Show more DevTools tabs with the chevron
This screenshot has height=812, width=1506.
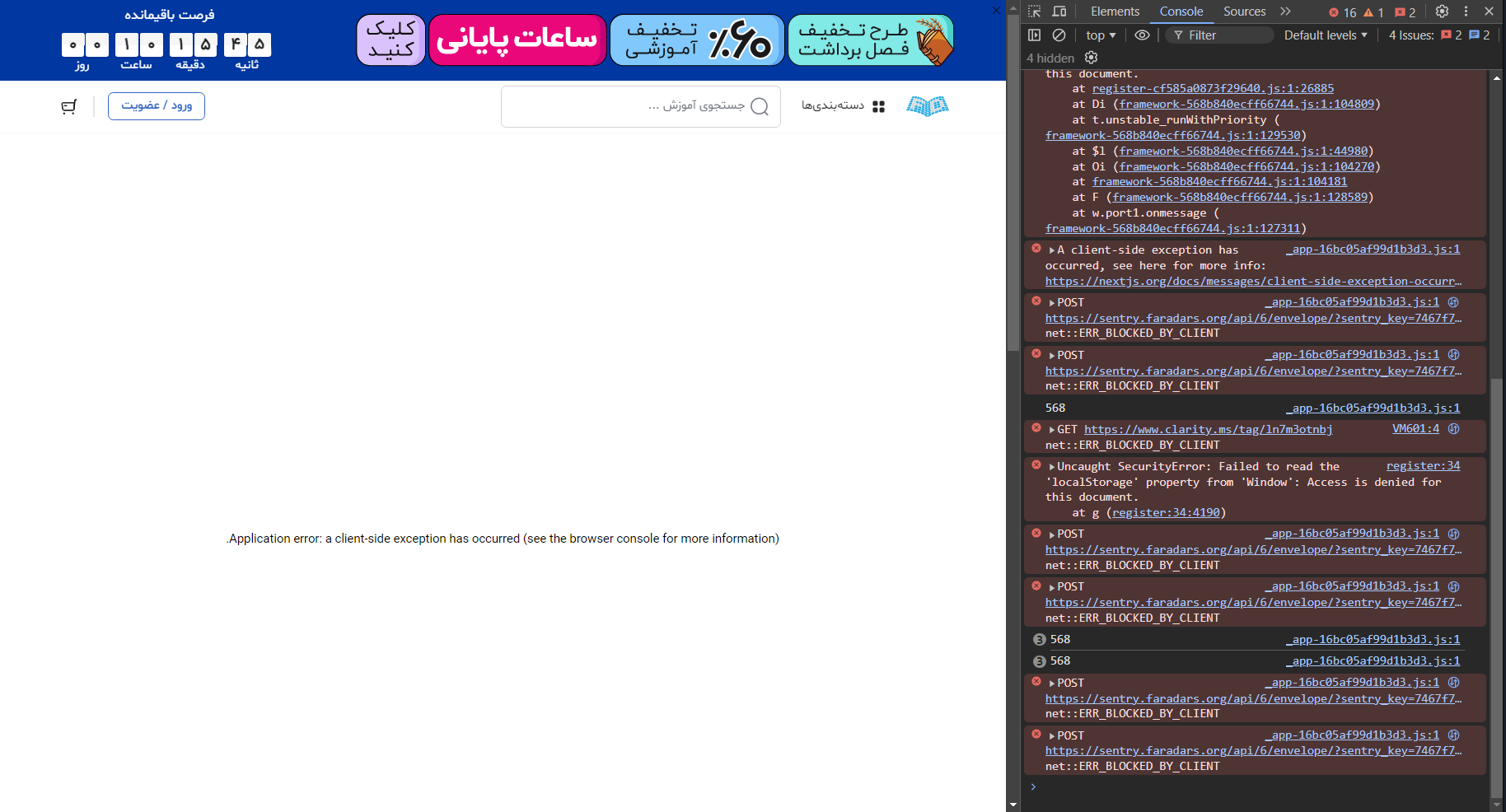pyautogui.click(x=1286, y=12)
